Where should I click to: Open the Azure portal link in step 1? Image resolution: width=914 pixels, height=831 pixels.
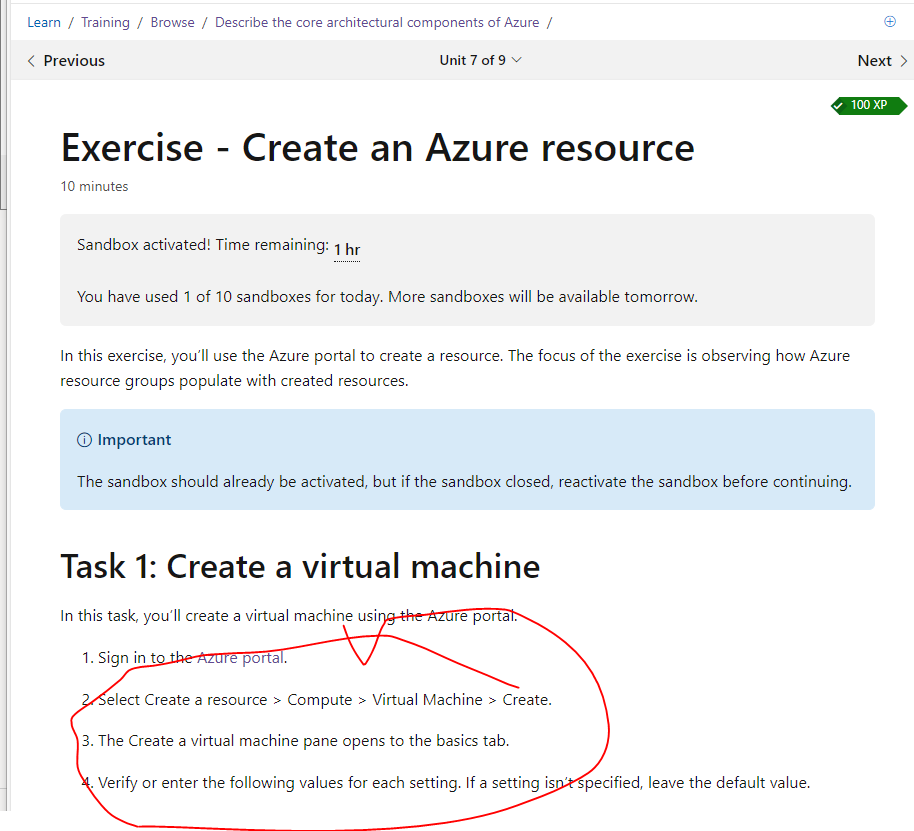[240, 657]
